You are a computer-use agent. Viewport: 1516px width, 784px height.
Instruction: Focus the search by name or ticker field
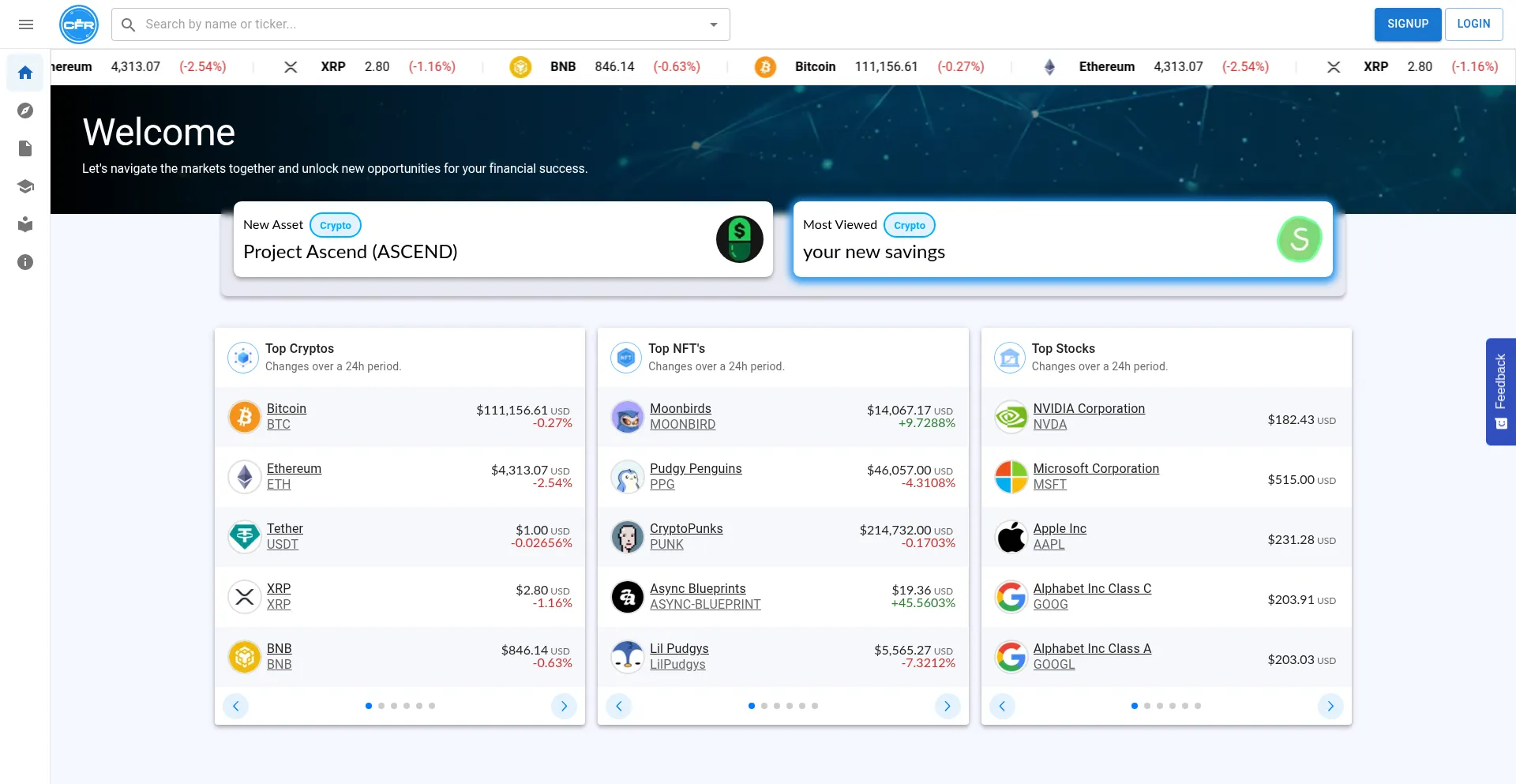[x=421, y=24]
